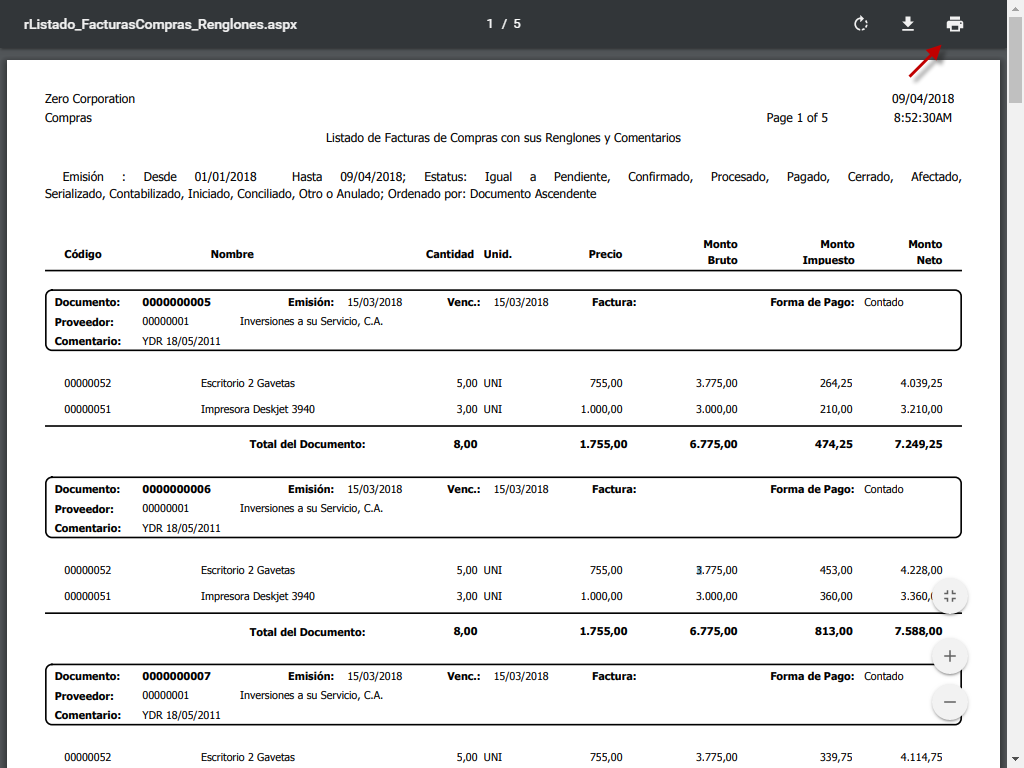
Task: Click the report title Listado de Facturas
Action: 503,138
